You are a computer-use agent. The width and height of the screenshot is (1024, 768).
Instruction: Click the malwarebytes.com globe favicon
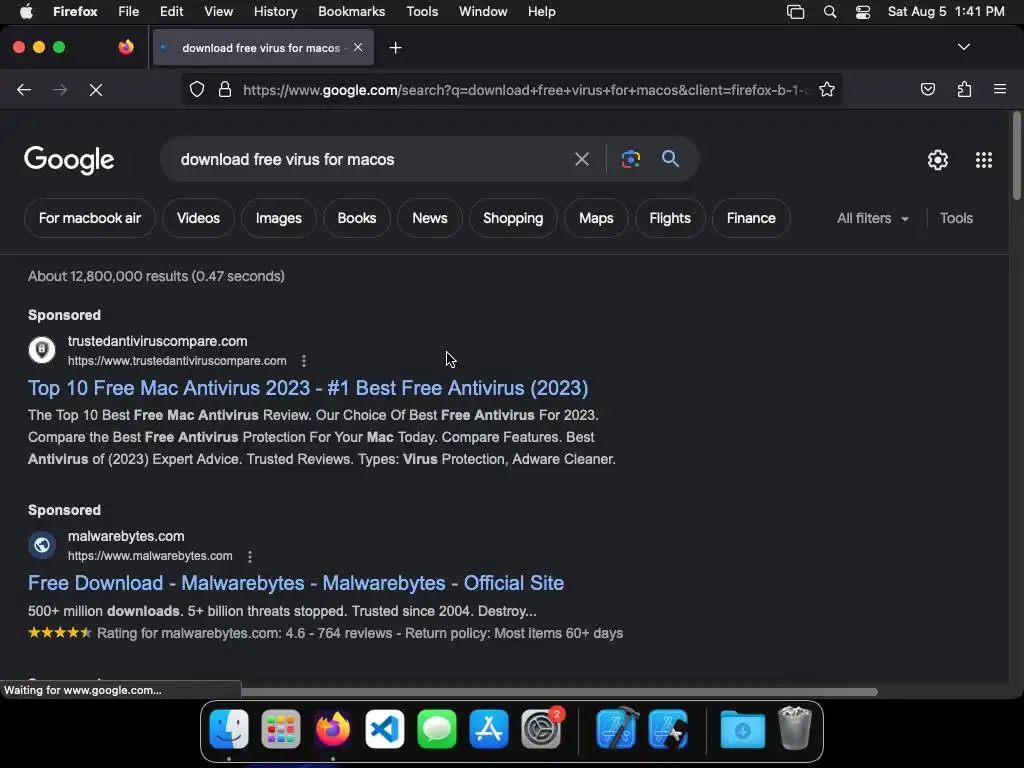(42, 545)
